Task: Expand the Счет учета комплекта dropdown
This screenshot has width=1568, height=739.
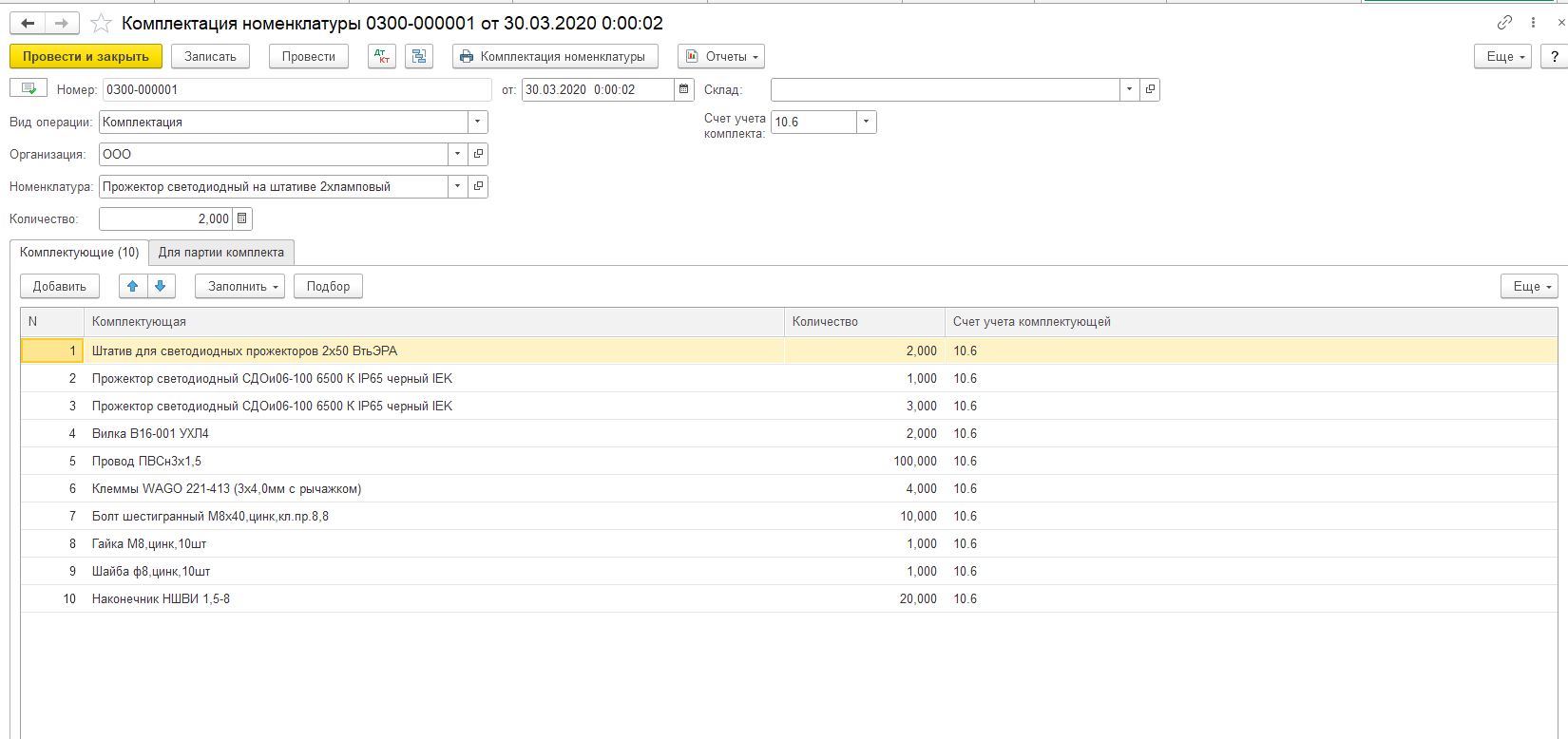Action: [866, 122]
